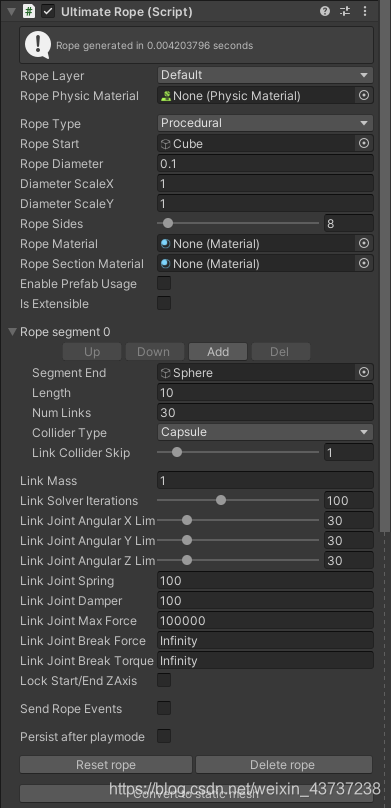Open component help reference icon
Viewport: 391px width, 808px height.
325,11
